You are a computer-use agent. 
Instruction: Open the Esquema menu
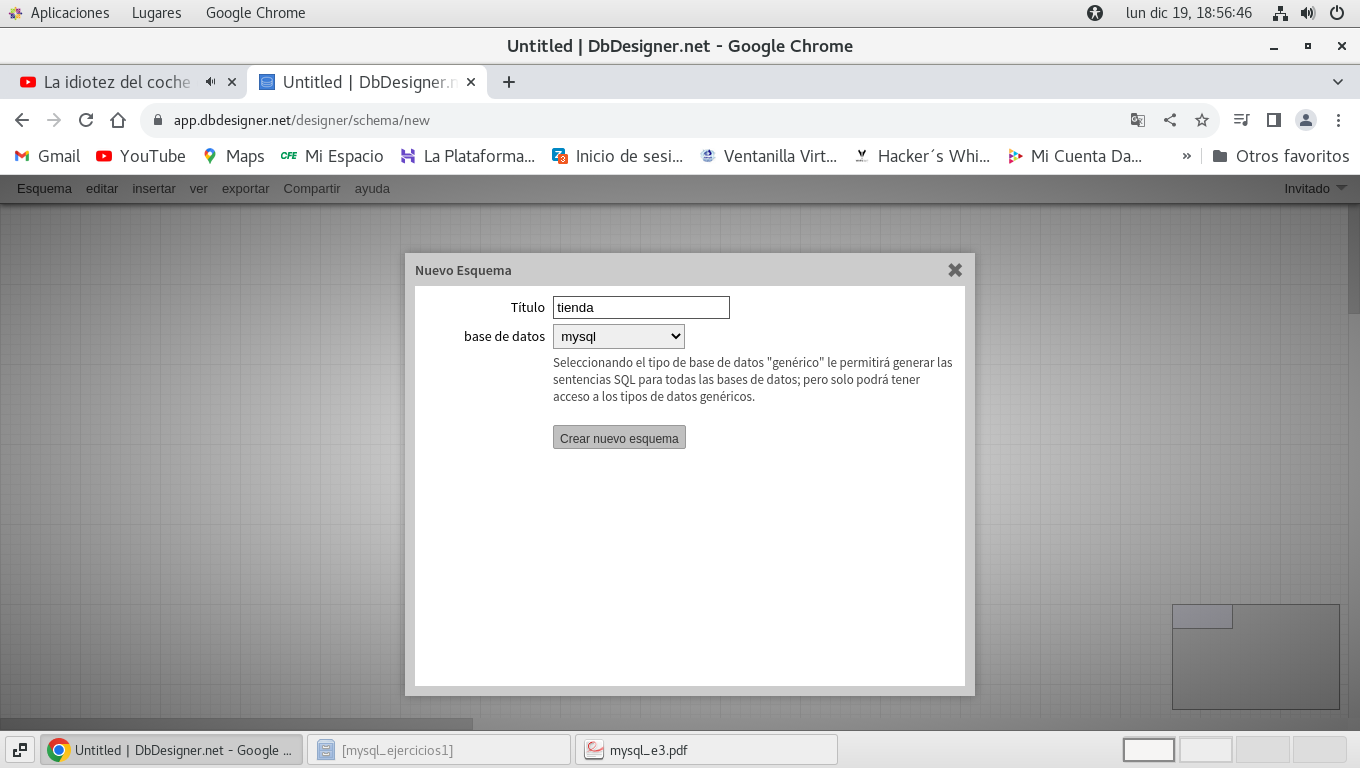pos(44,189)
